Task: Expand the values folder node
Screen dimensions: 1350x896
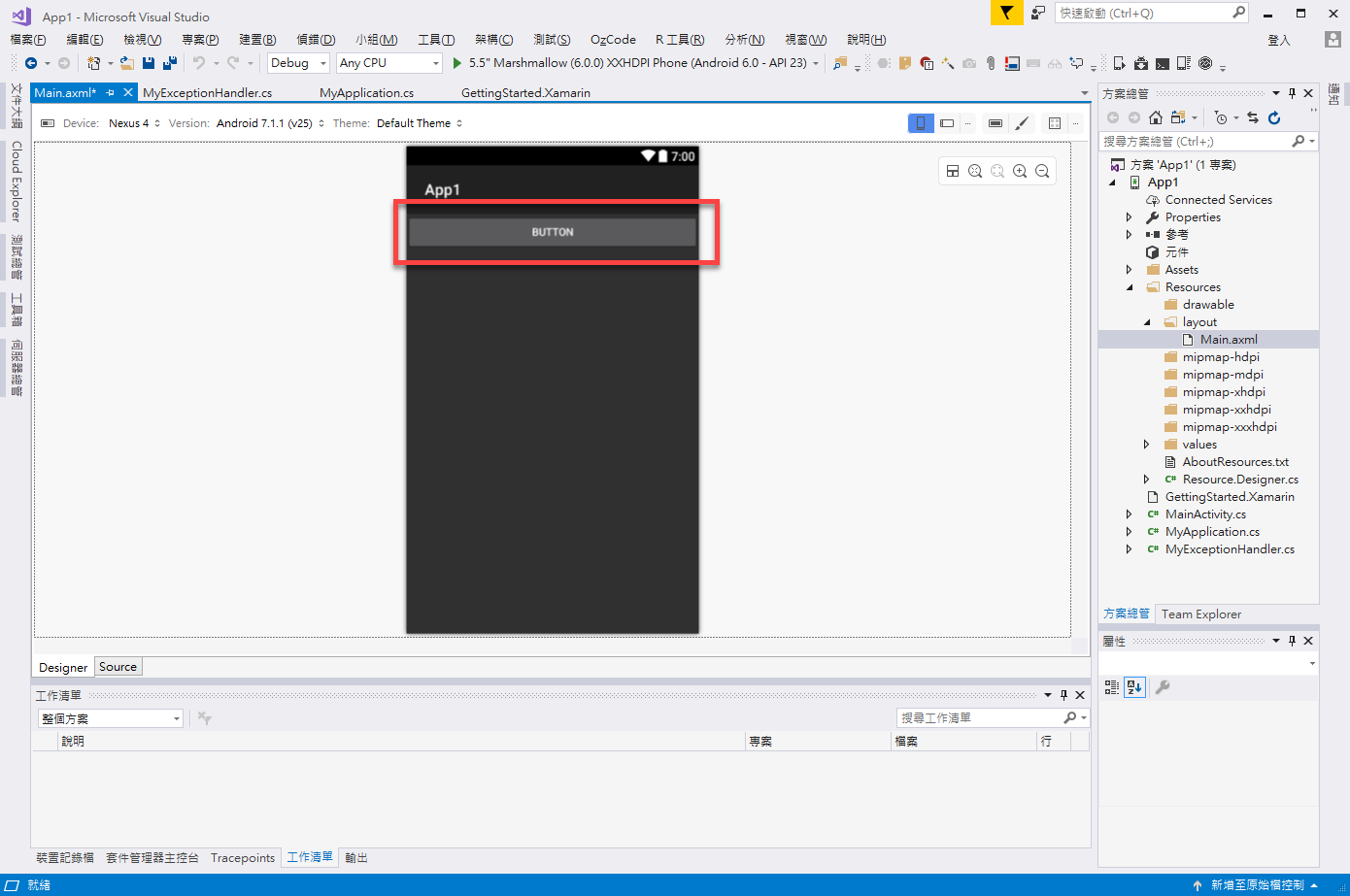Action: pos(1146,445)
